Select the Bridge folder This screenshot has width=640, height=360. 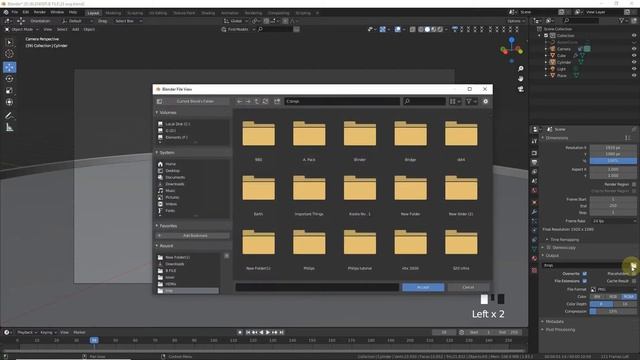[410, 139]
